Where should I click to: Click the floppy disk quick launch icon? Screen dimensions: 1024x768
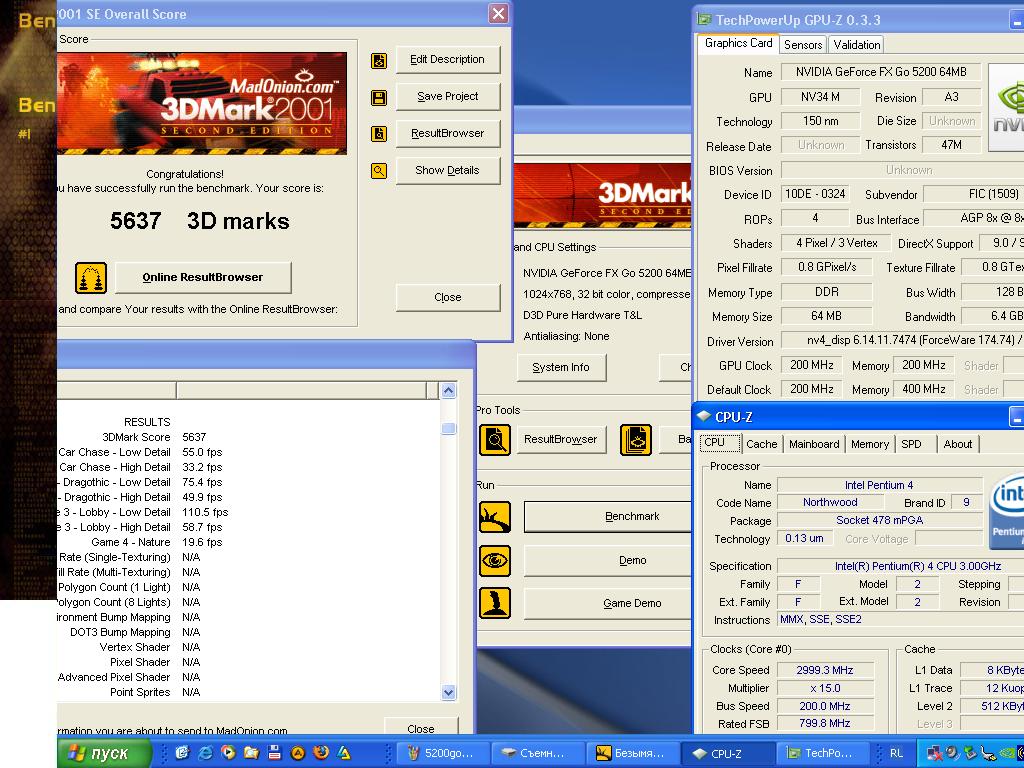[274, 753]
